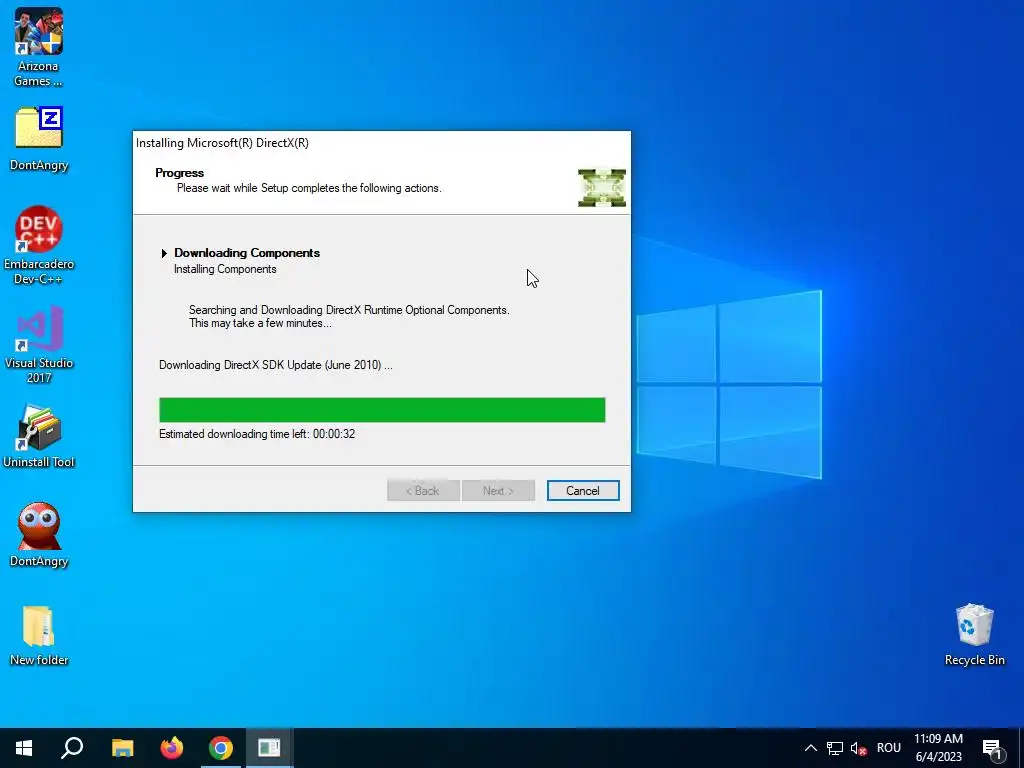Screen dimensions: 1024x768
Task: Launch the DontAngry red character icon
Action: coord(39,534)
